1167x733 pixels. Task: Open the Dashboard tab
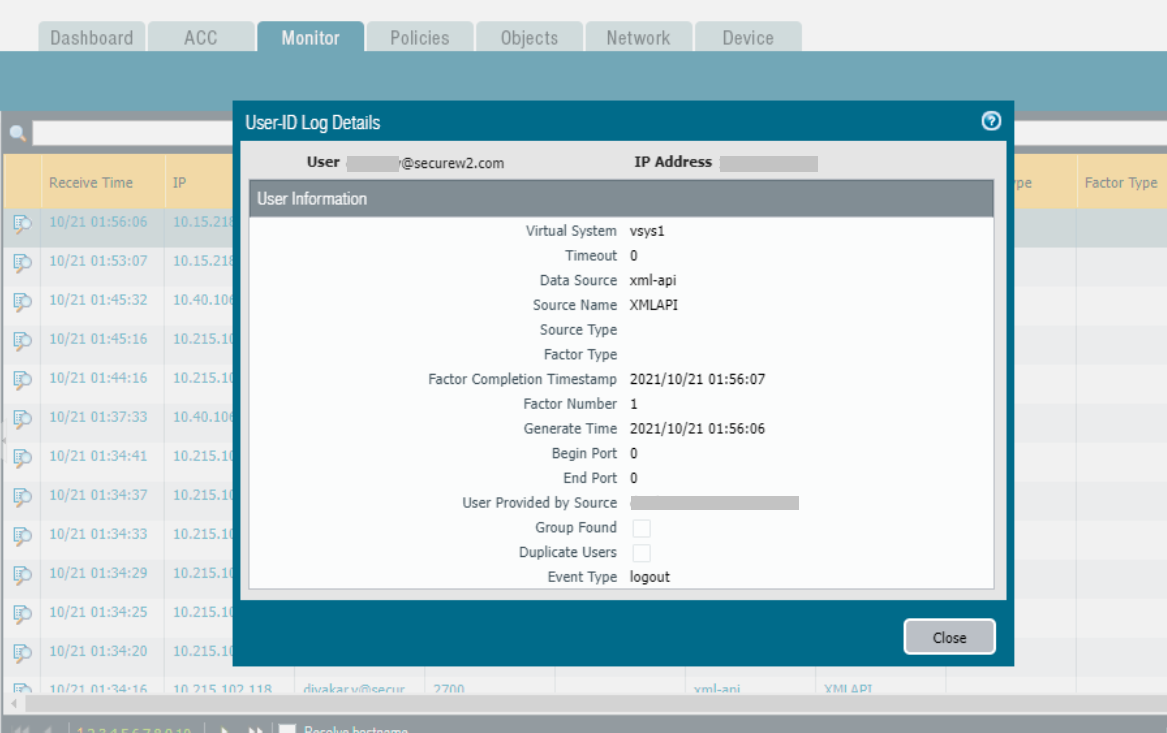tap(92, 38)
